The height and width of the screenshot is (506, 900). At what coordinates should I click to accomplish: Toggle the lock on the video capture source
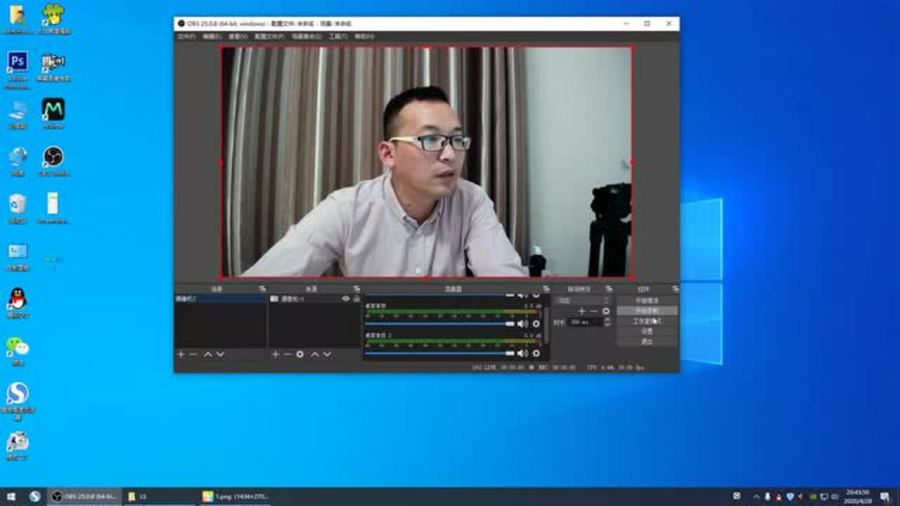pyautogui.click(x=356, y=299)
